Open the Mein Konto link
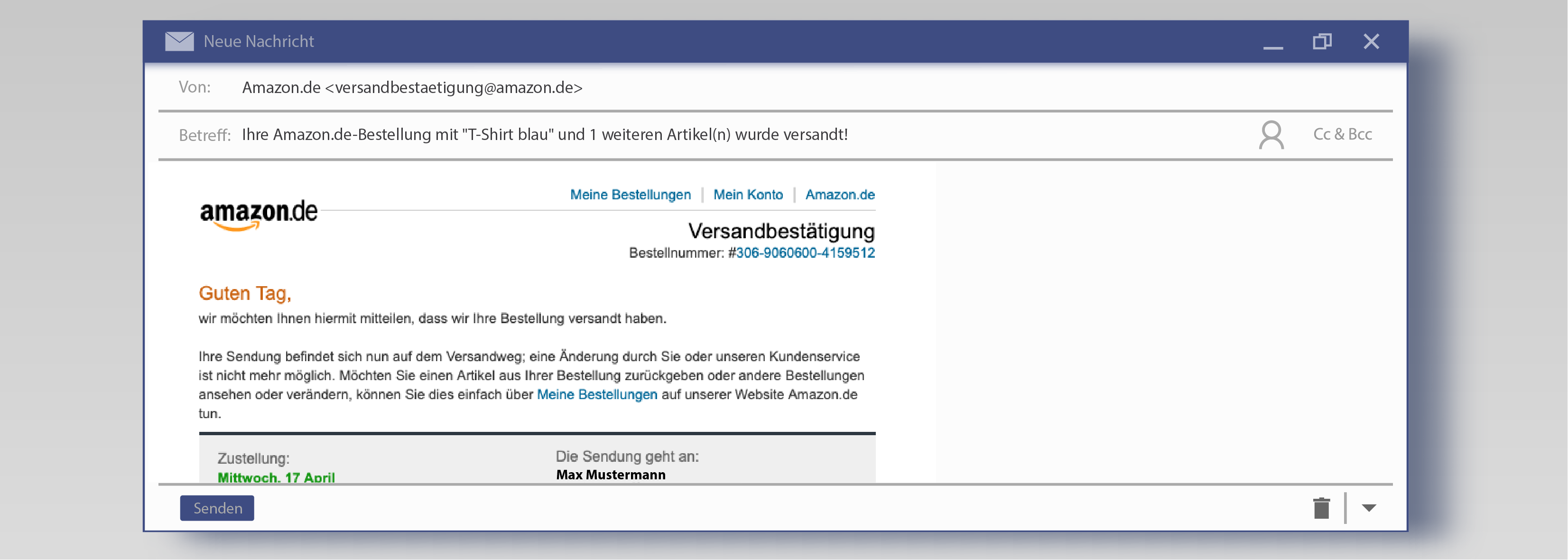The height and width of the screenshot is (560, 1568). click(x=748, y=195)
